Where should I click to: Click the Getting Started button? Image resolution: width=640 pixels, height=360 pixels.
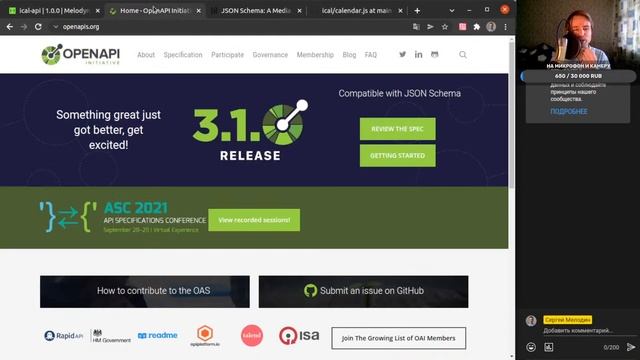(398, 156)
